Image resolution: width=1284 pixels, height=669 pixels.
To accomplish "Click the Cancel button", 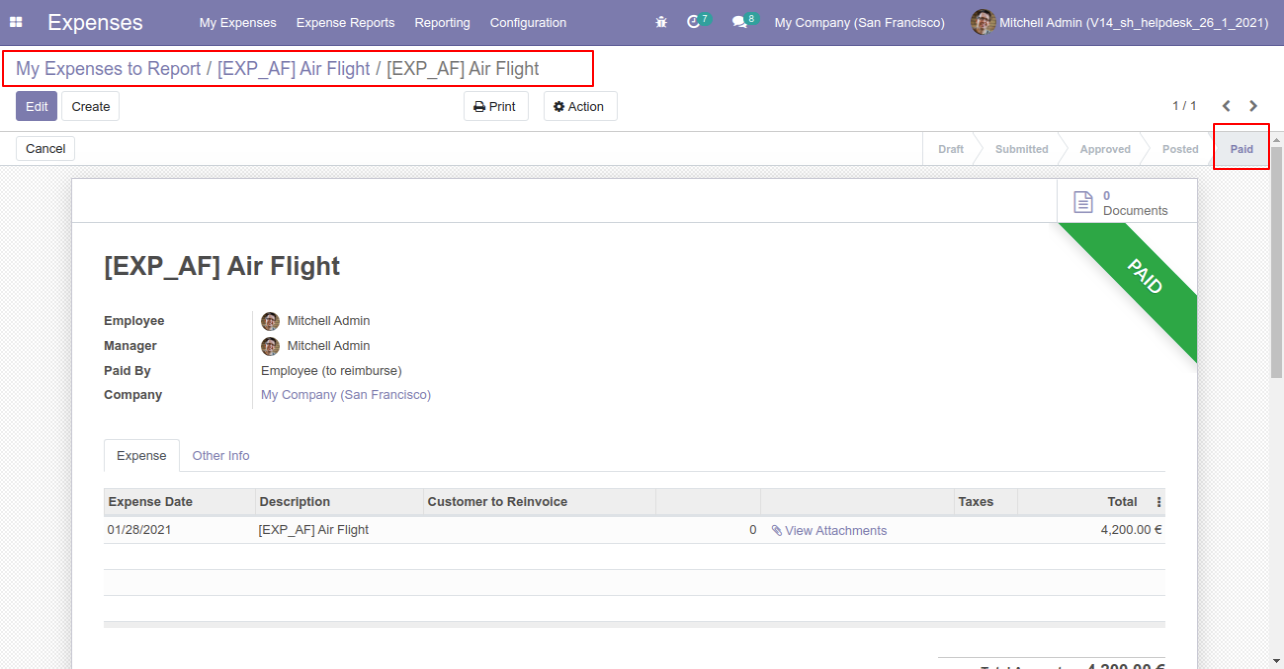I will tap(45, 148).
